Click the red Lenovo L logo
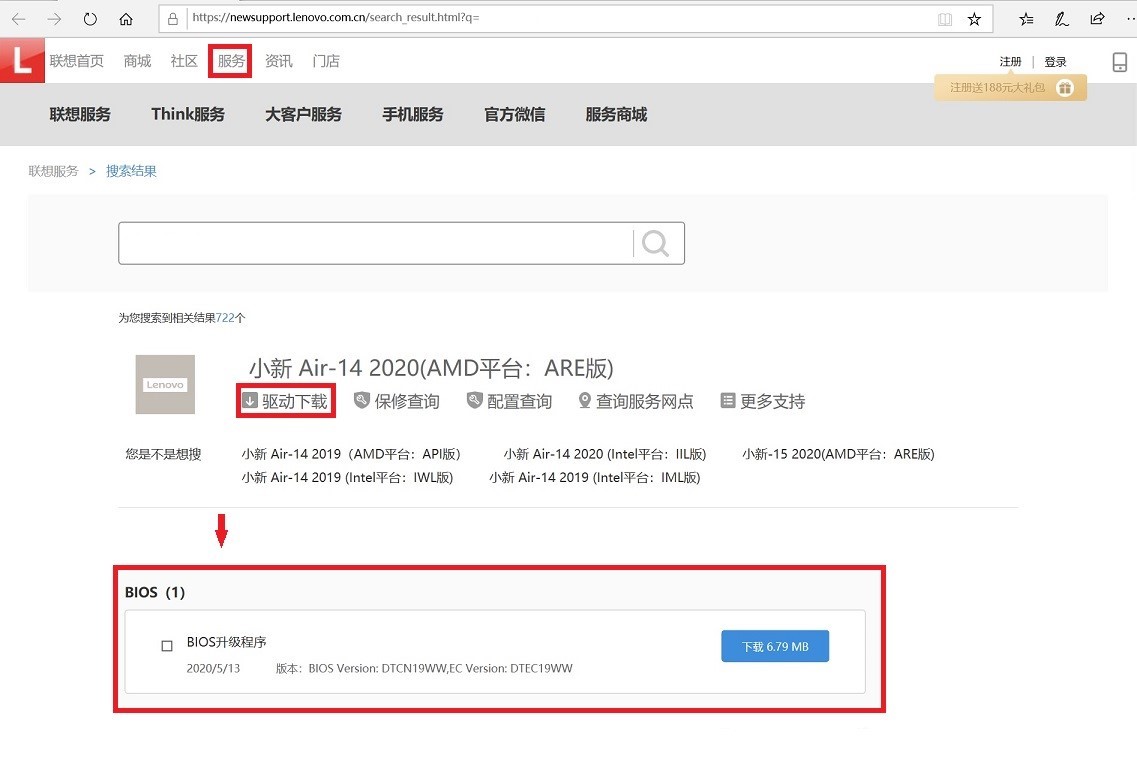The height and width of the screenshot is (757, 1137). [22, 59]
